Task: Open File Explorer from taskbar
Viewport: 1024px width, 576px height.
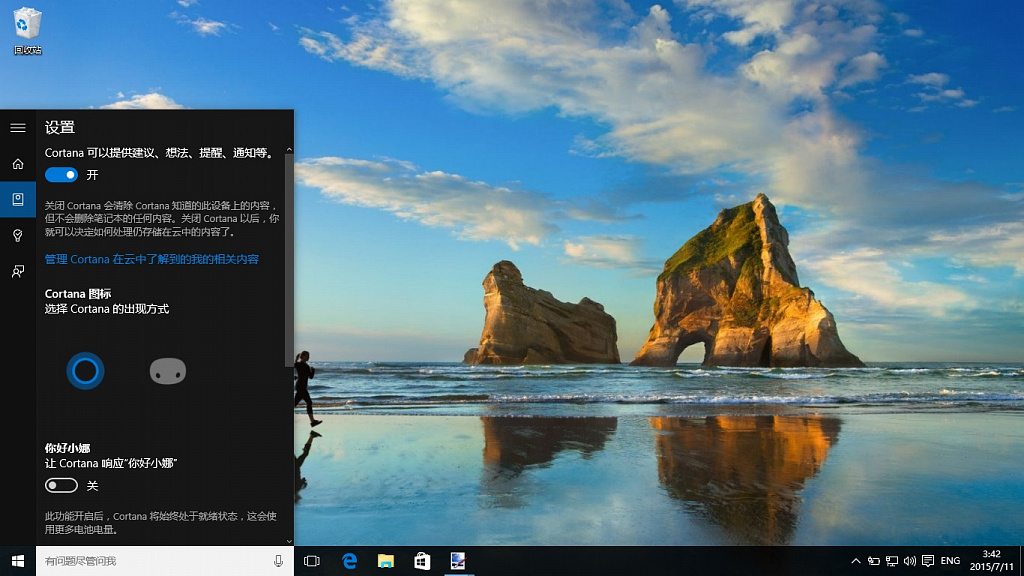Action: 386,561
